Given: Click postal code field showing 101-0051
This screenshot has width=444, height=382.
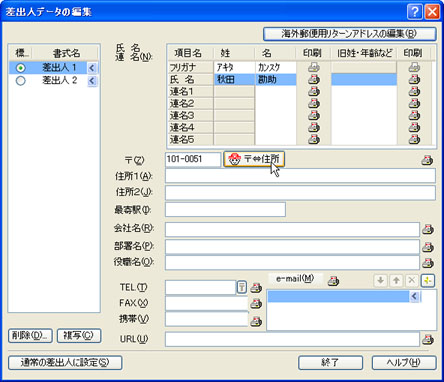Looking at the screenshot, I should 193,159.
